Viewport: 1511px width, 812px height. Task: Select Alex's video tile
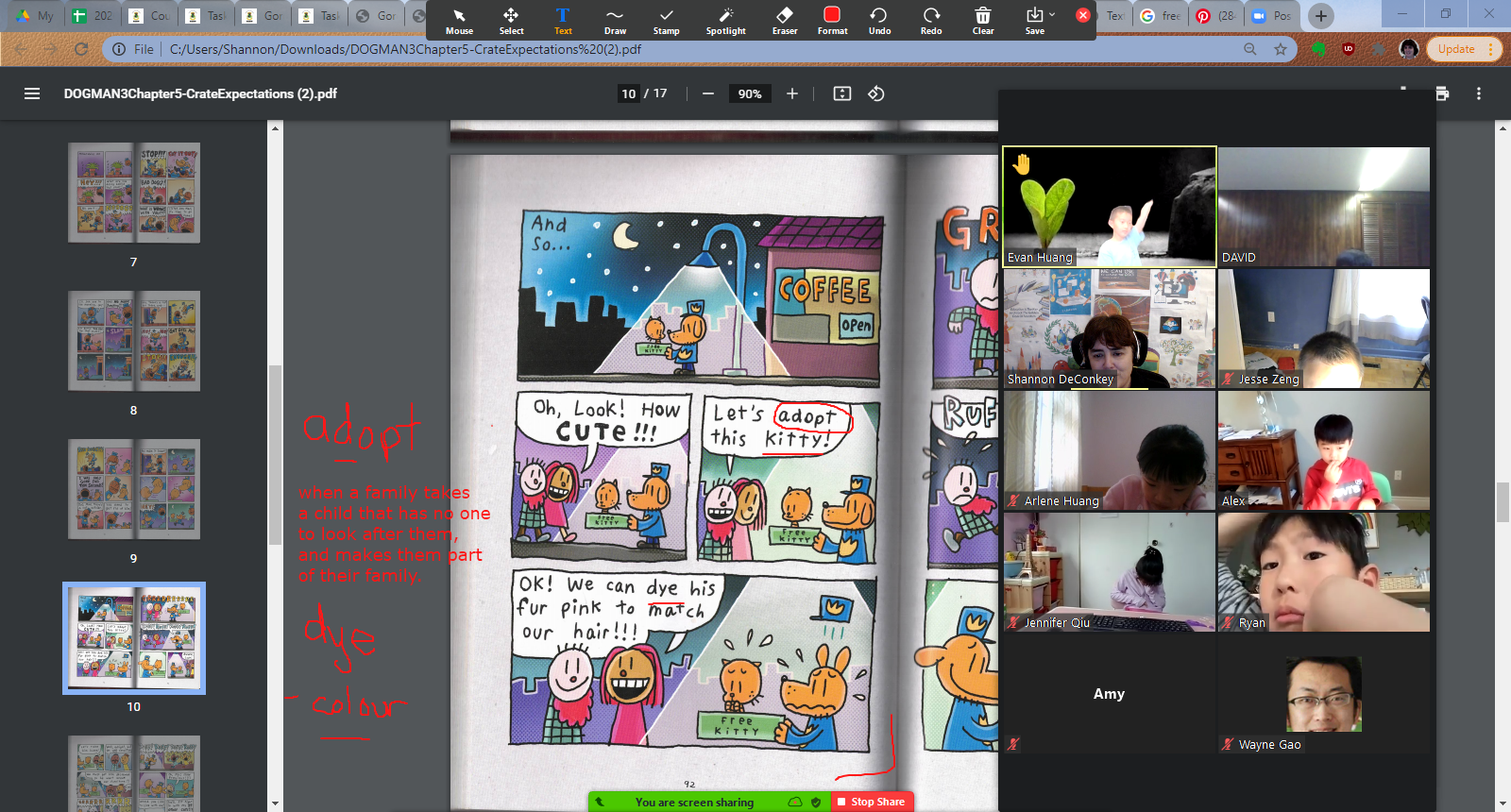tap(1324, 450)
